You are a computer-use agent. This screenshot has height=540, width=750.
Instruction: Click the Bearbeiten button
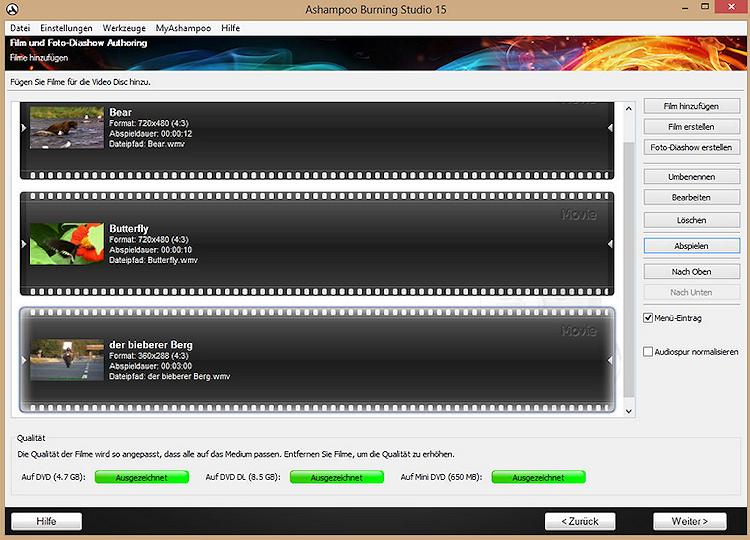(x=691, y=198)
